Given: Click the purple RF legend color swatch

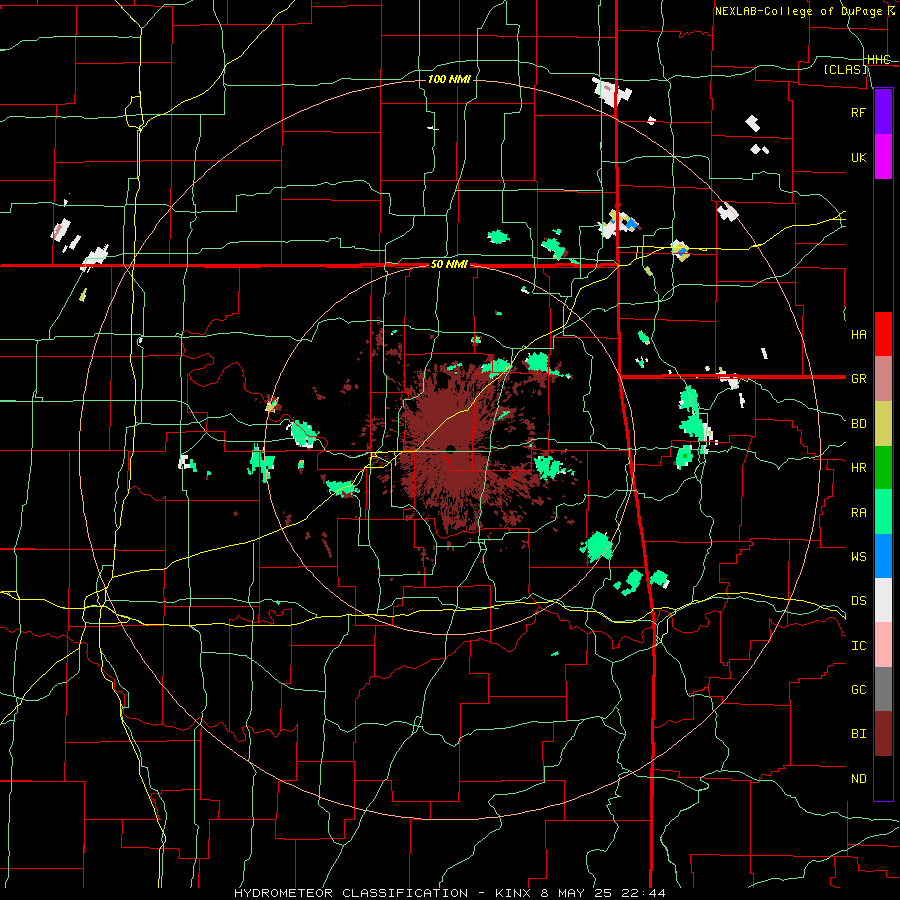Looking at the screenshot, I should click(883, 112).
